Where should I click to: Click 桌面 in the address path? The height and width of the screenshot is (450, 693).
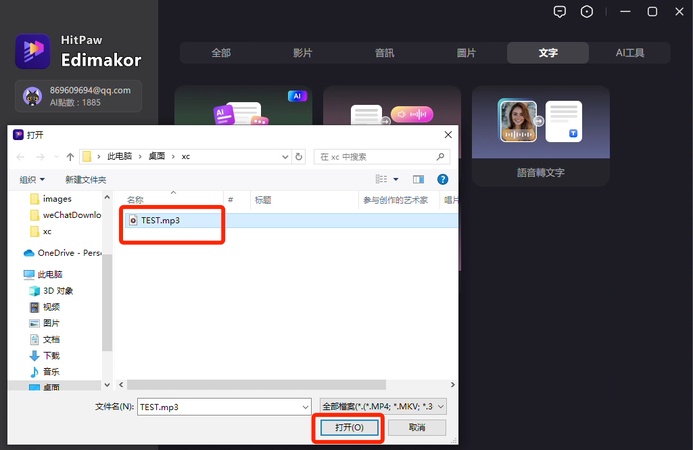coord(156,156)
